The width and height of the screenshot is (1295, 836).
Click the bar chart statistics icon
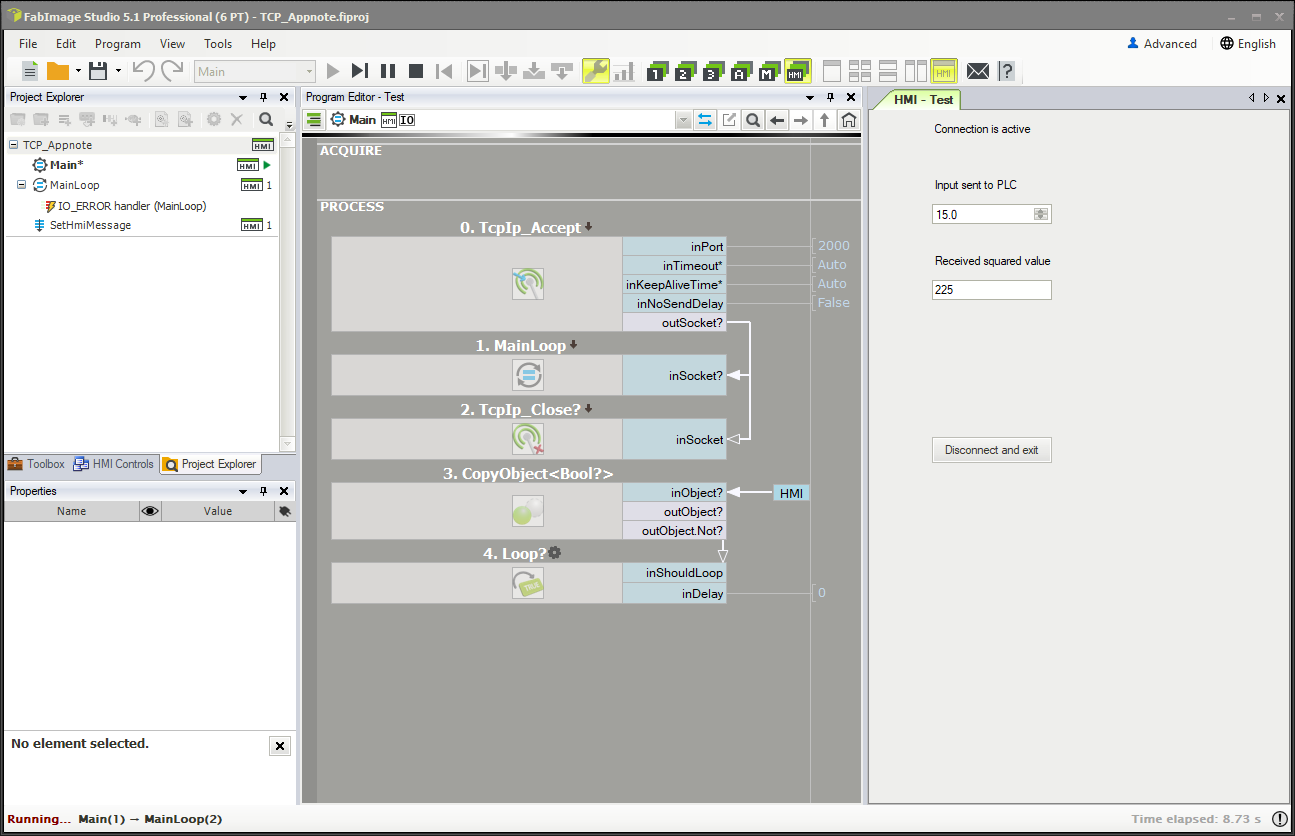click(x=624, y=71)
